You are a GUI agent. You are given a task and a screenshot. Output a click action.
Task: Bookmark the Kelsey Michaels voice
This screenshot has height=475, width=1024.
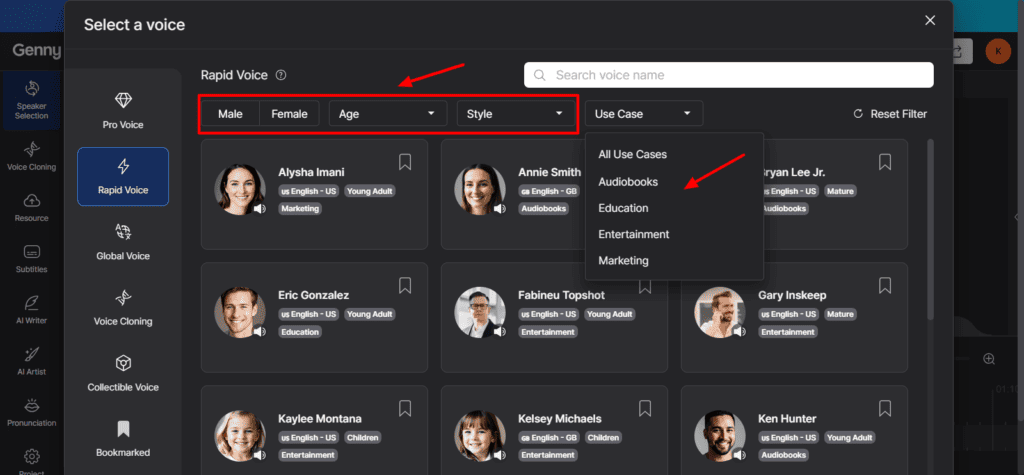[645, 408]
